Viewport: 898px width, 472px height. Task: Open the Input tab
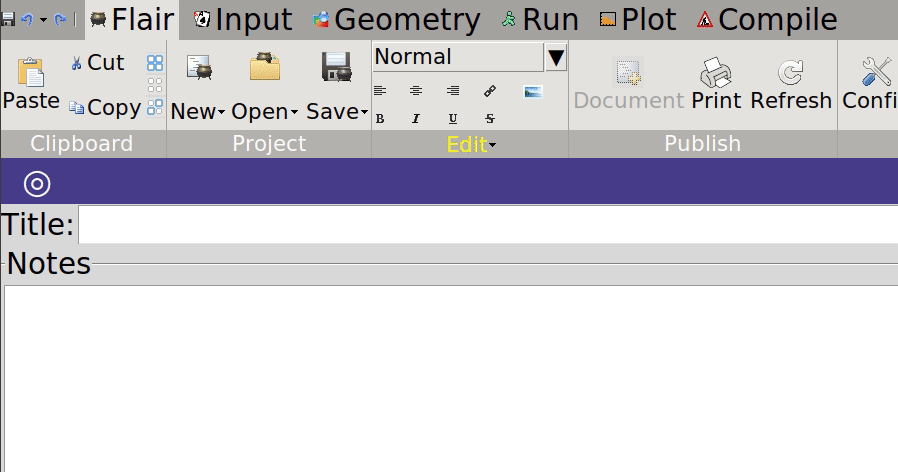pos(243,20)
